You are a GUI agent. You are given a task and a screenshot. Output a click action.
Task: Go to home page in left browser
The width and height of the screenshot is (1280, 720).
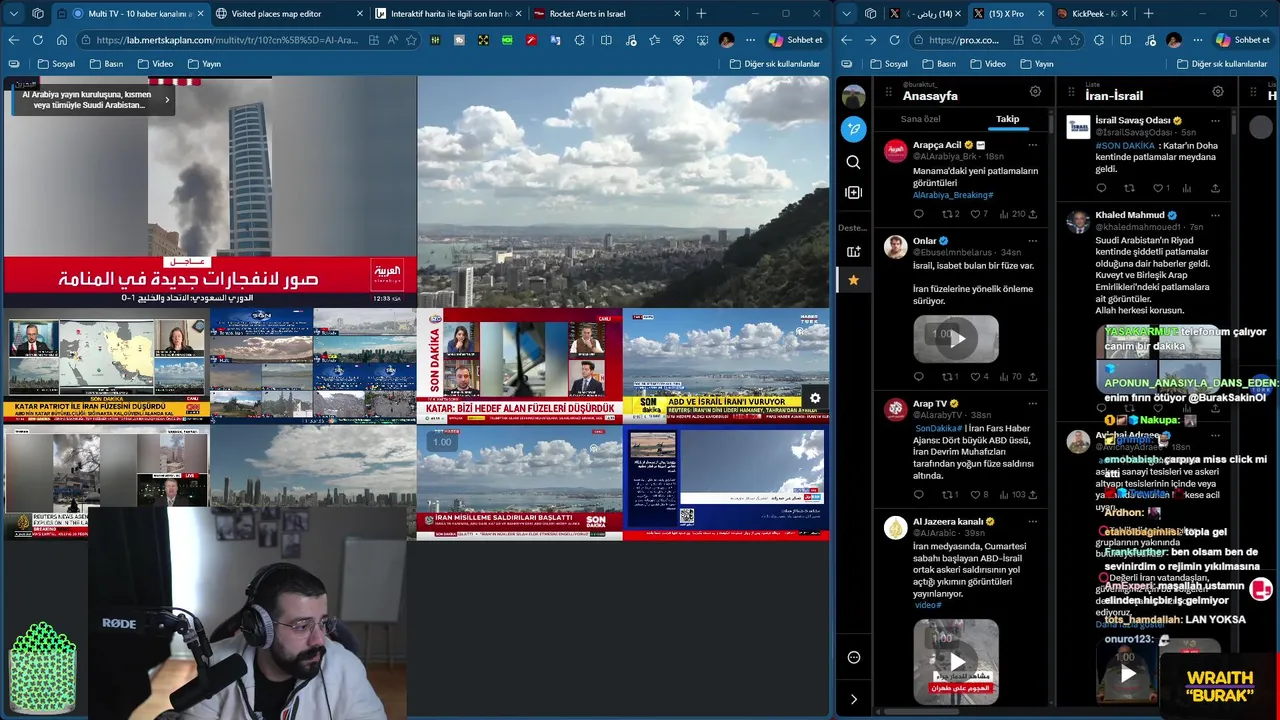tap(62, 40)
